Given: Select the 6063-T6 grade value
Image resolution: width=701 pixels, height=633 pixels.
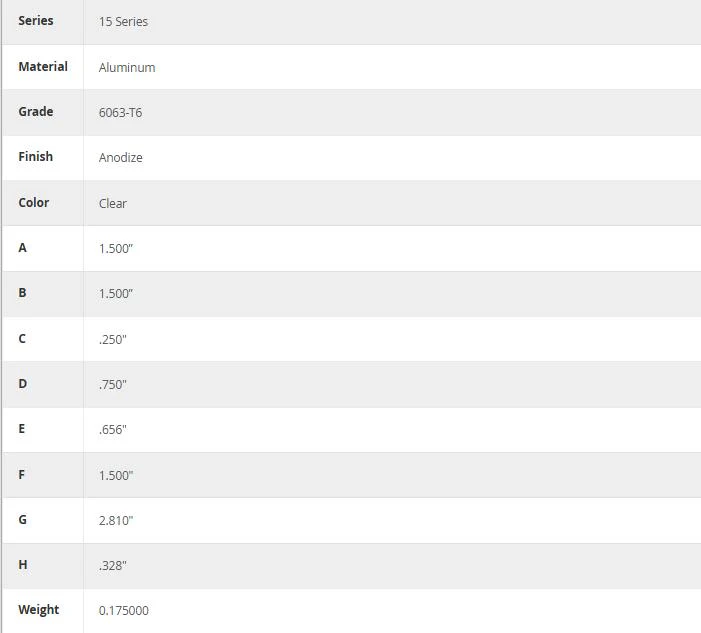Looking at the screenshot, I should click(120, 112).
